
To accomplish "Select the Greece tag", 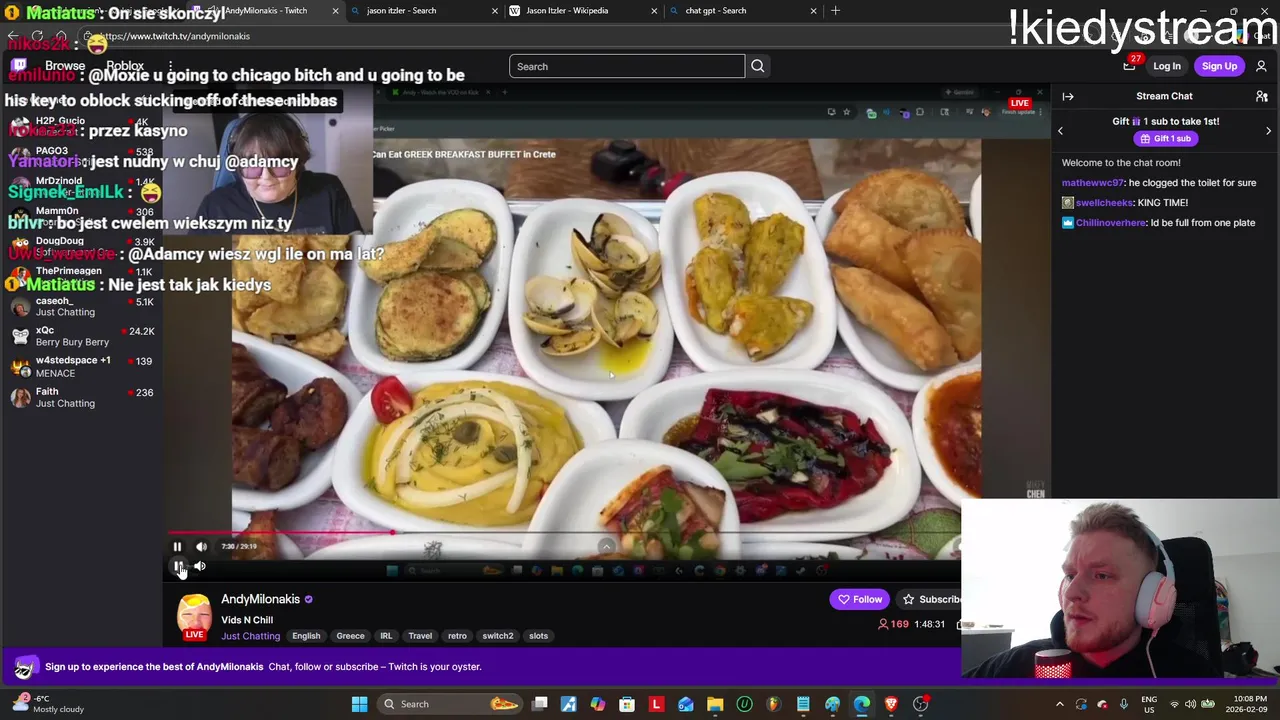I will point(350,636).
